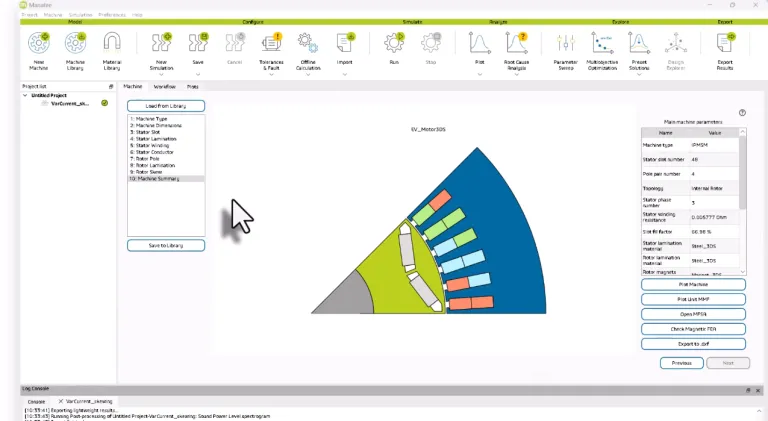Open the Plot tool

480,43
